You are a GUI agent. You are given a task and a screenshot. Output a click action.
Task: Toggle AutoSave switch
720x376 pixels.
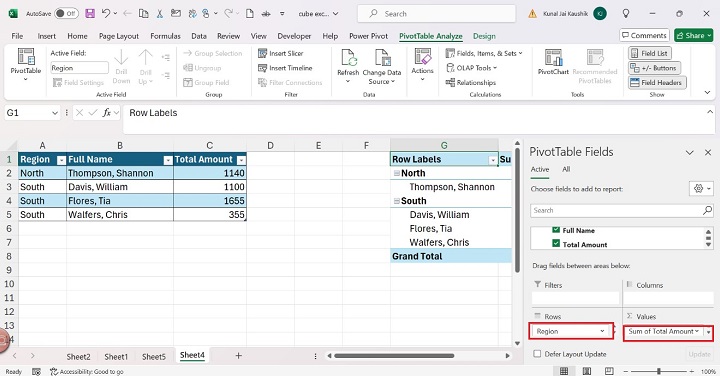(x=66, y=13)
